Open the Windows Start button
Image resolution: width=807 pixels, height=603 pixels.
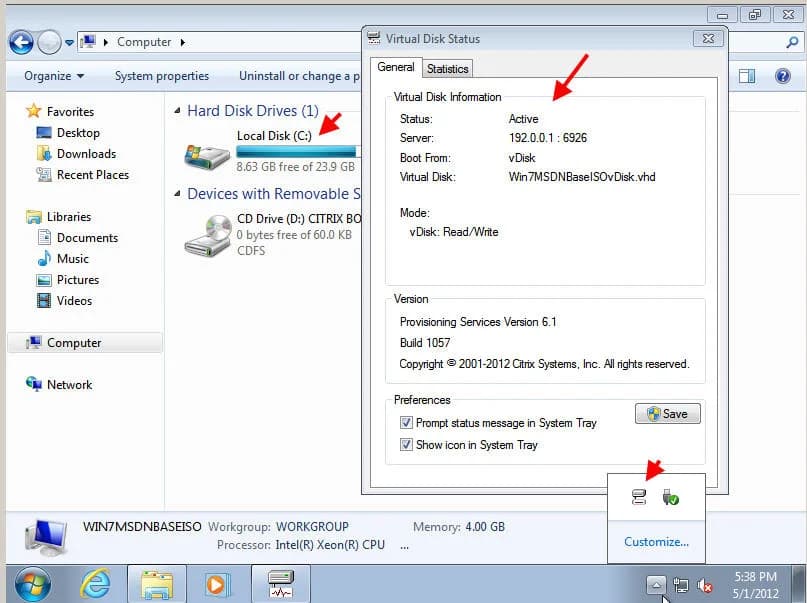(32, 584)
